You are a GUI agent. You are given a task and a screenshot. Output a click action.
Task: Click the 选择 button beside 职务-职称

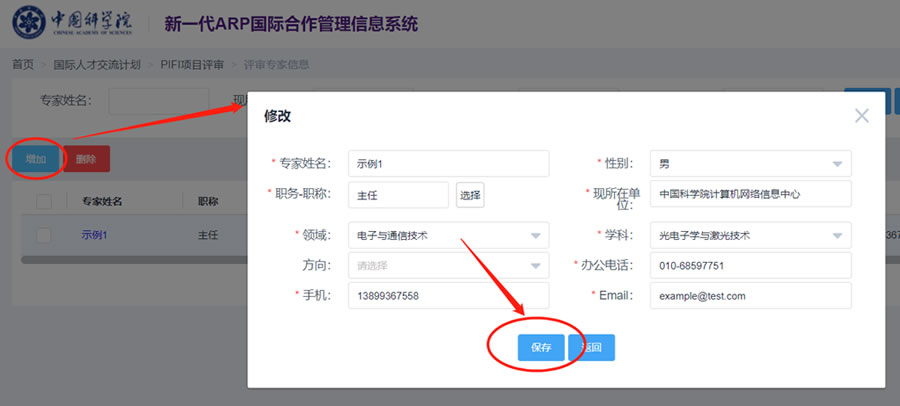click(x=470, y=195)
